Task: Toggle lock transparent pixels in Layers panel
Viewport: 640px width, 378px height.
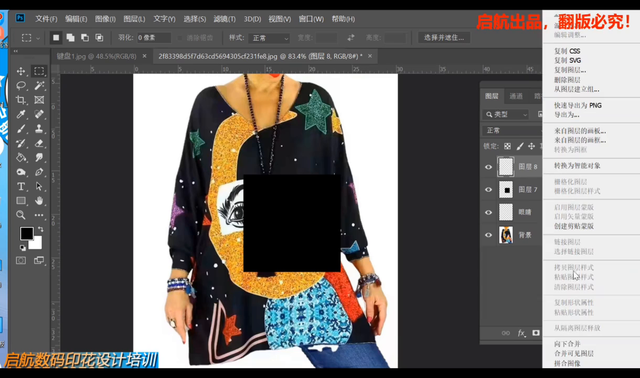Action: click(507, 146)
